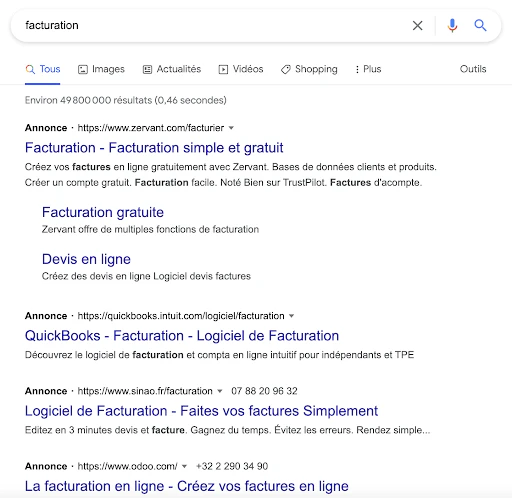Image resolution: width=512 pixels, height=498 pixels.
Task: Switch to the Tous results tab
Action: tap(43, 69)
